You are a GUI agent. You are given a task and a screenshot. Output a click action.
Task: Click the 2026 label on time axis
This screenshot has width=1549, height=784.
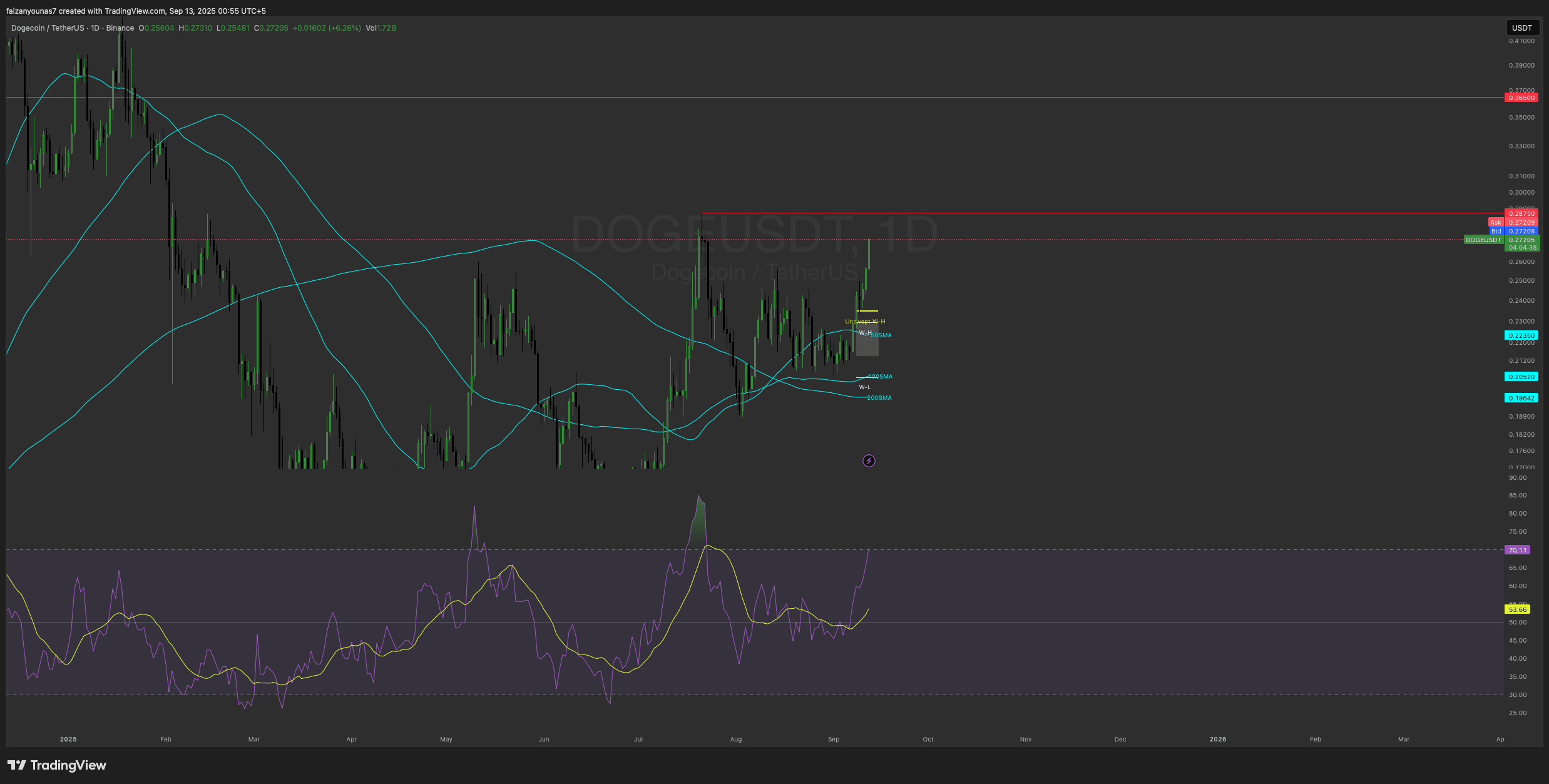(x=1217, y=740)
